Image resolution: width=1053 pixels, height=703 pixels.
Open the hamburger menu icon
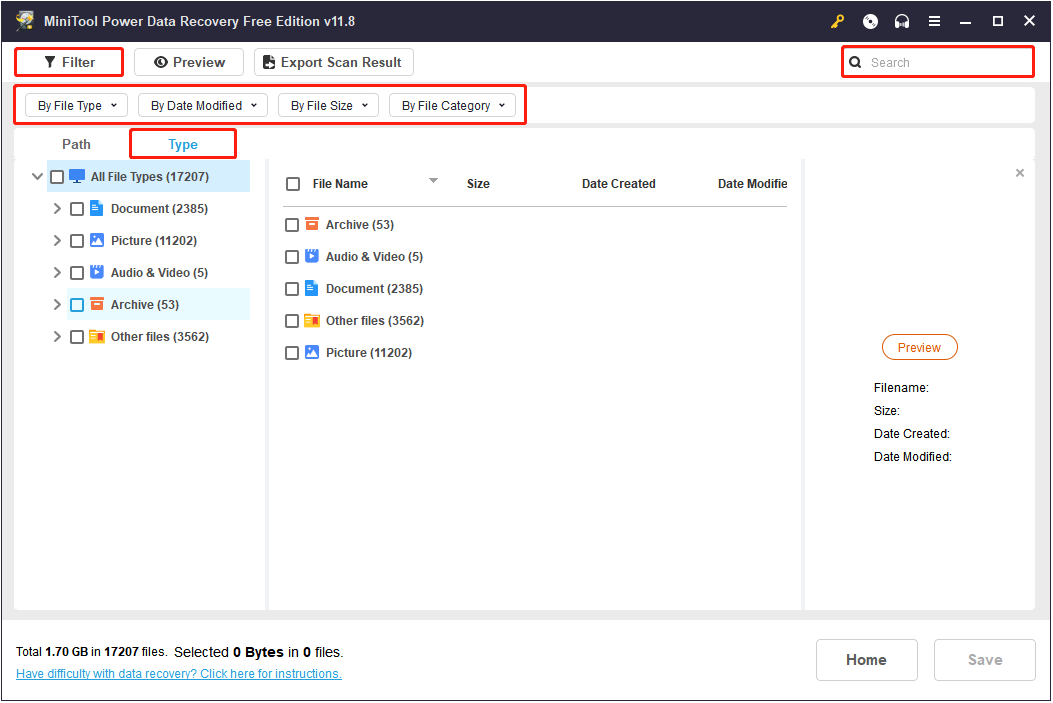point(934,21)
